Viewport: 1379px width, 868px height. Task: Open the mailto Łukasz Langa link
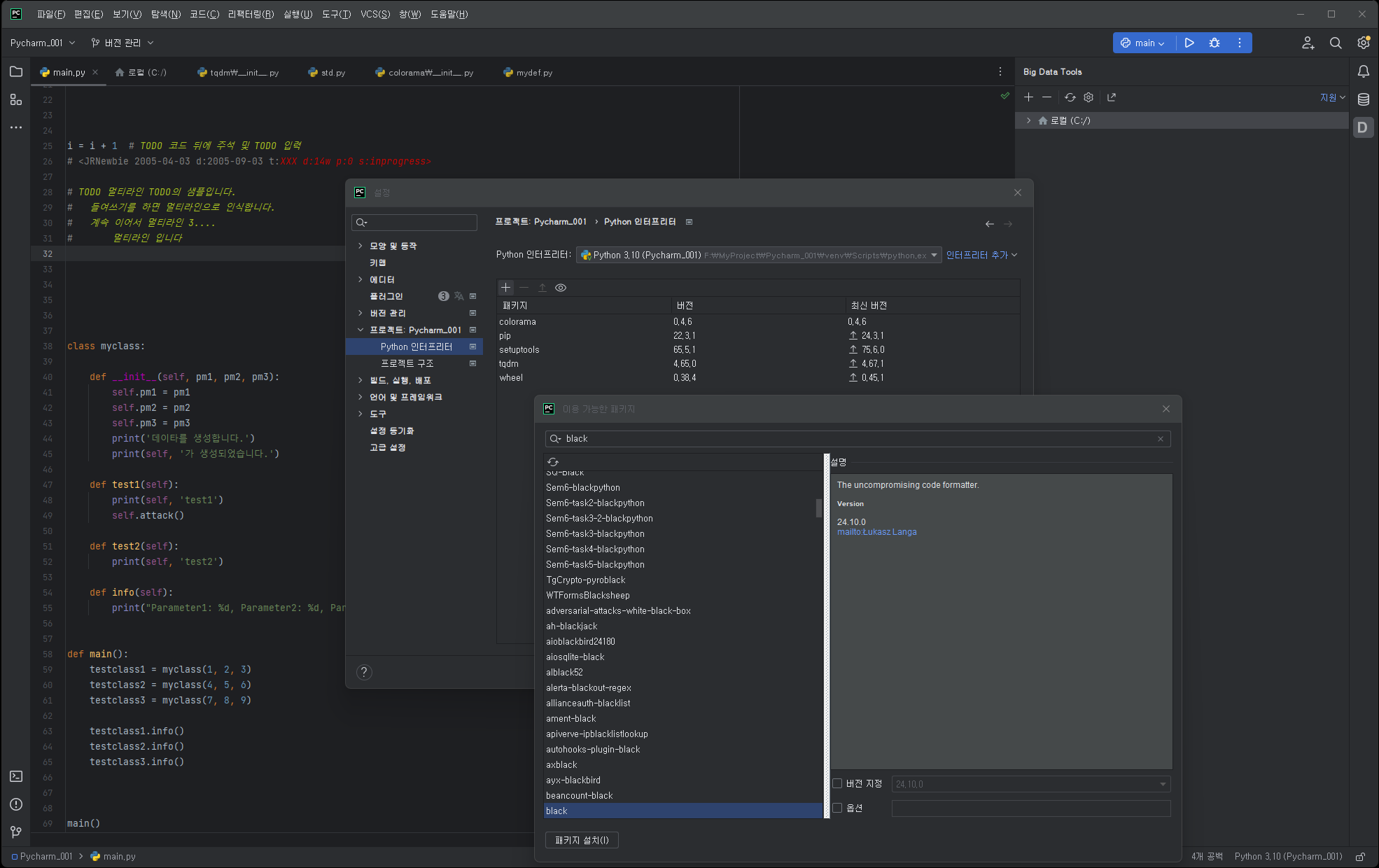coord(876,532)
